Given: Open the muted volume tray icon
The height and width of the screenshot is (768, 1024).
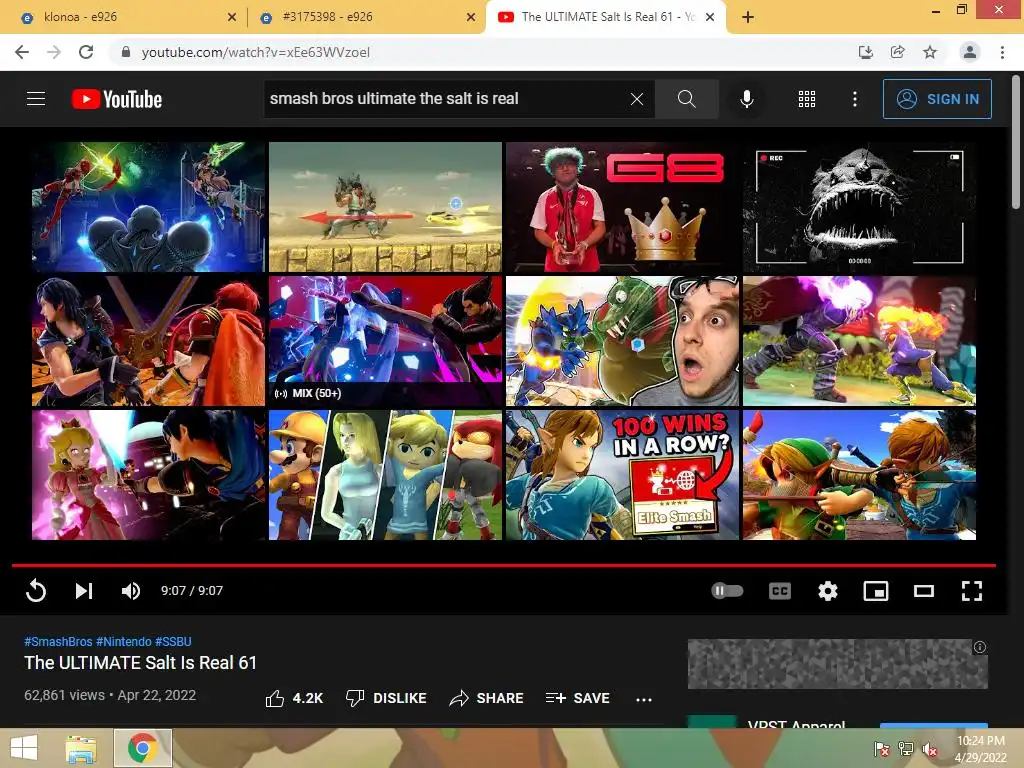Looking at the screenshot, I should pyautogui.click(x=930, y=749).
